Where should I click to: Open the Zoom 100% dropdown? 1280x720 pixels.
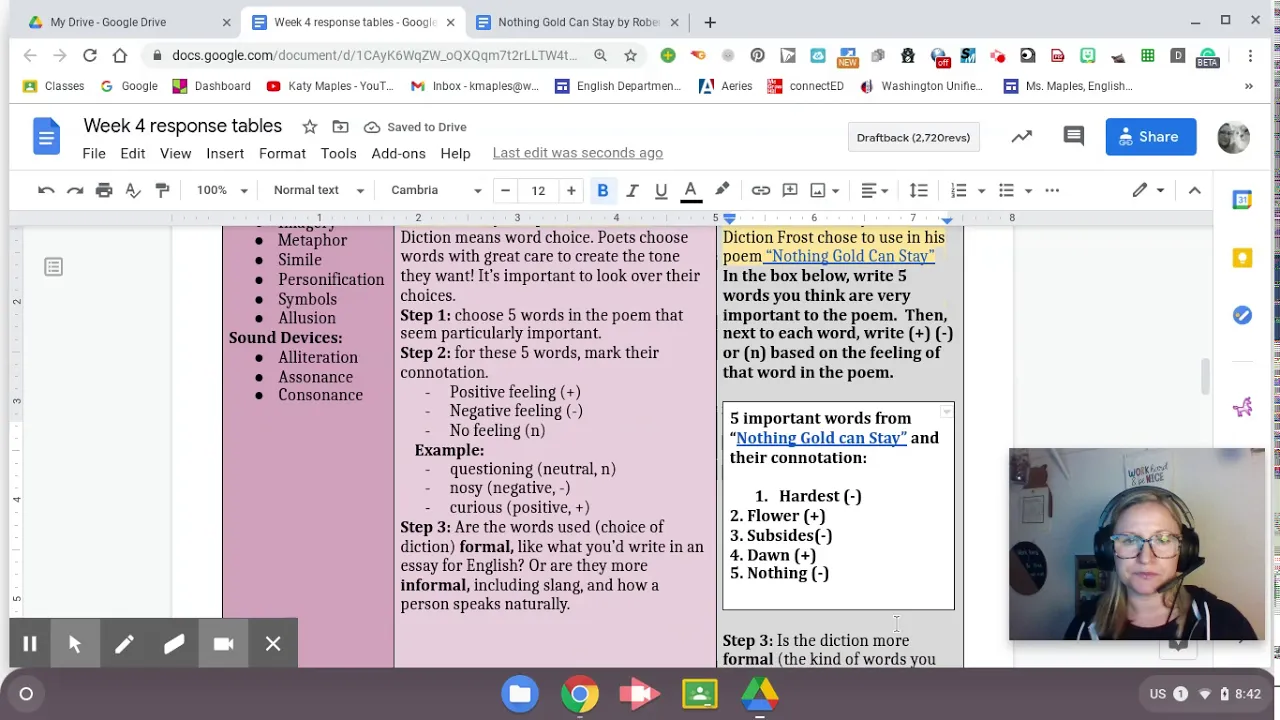coord(222,190)
